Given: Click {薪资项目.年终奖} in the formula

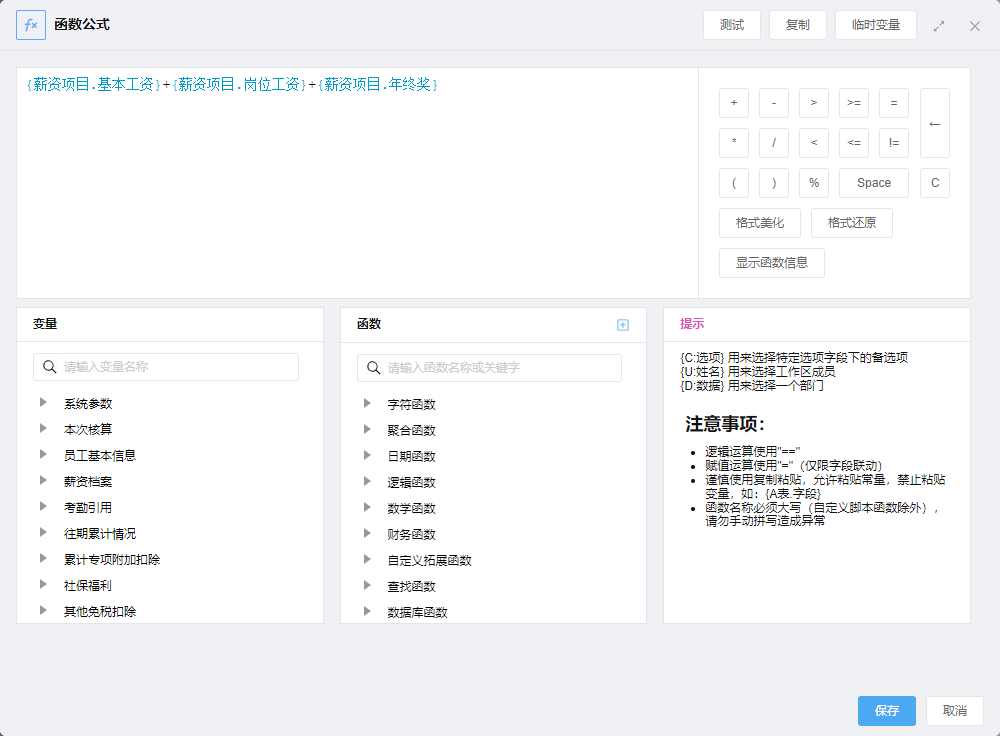Looking at the screenshot, I should pyautogui.click(x=378, y=84).
